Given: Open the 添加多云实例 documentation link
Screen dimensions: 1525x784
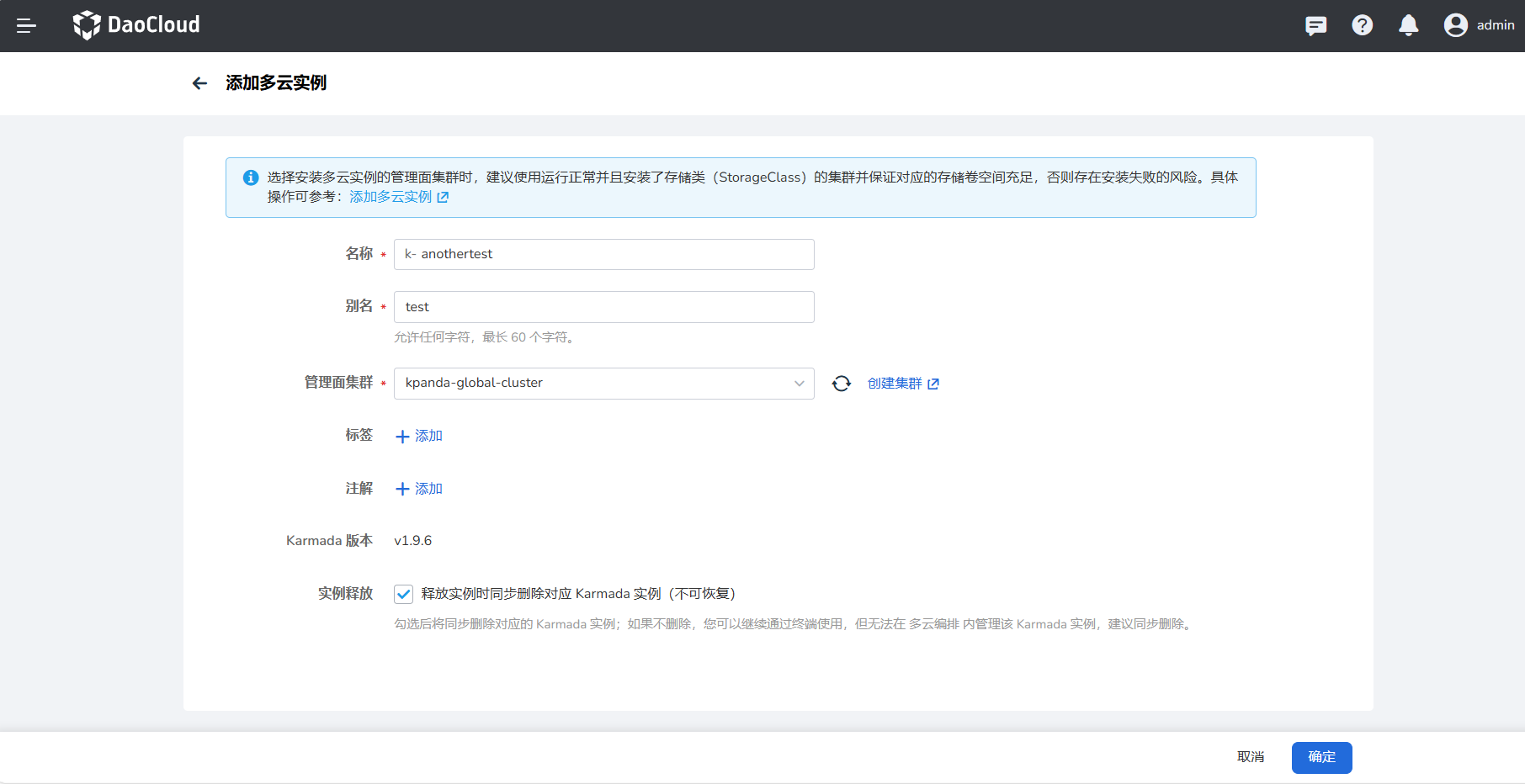Looking at the screenshot, I should click(398, 197).
